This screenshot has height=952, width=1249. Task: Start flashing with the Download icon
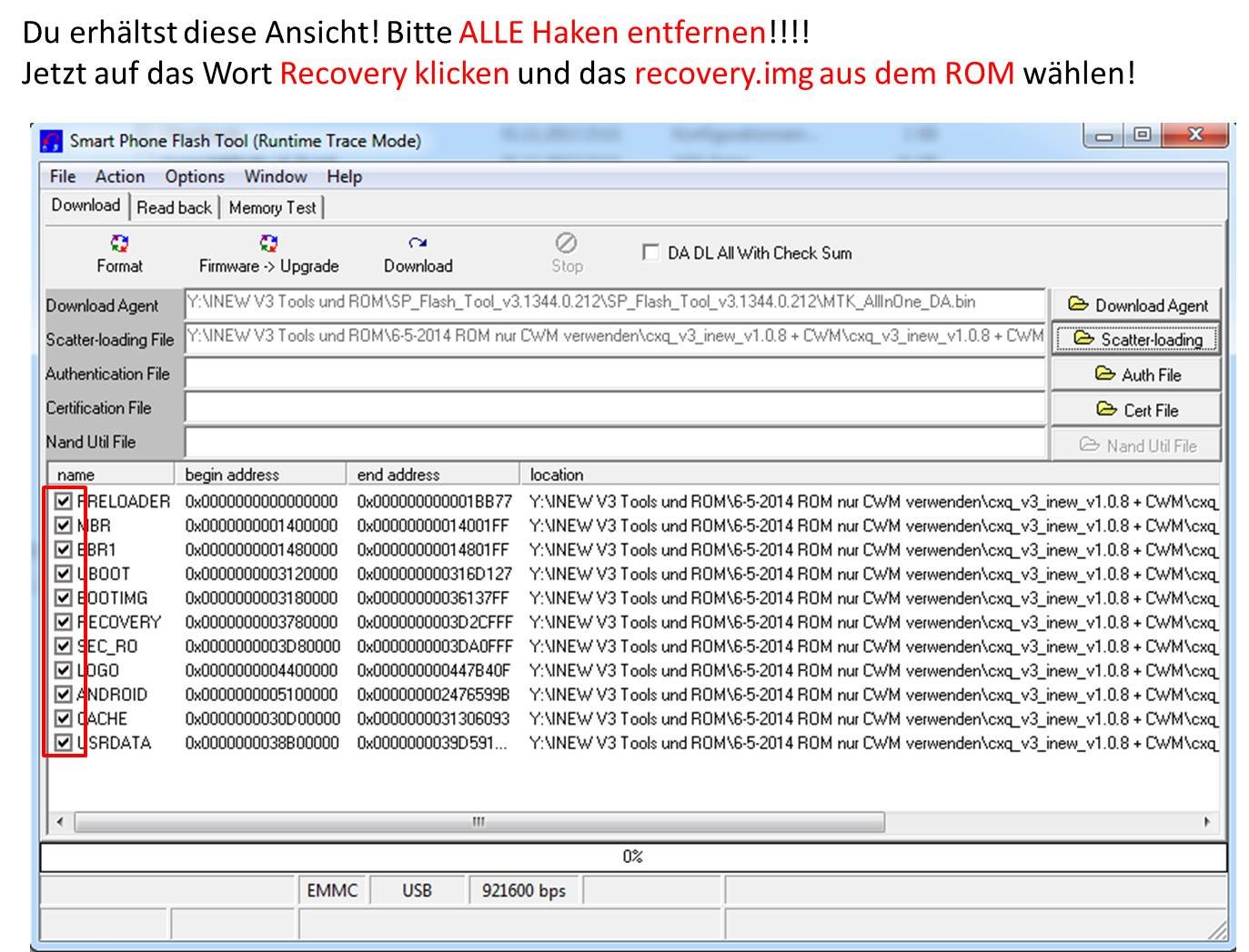click(x=418, y=244)
